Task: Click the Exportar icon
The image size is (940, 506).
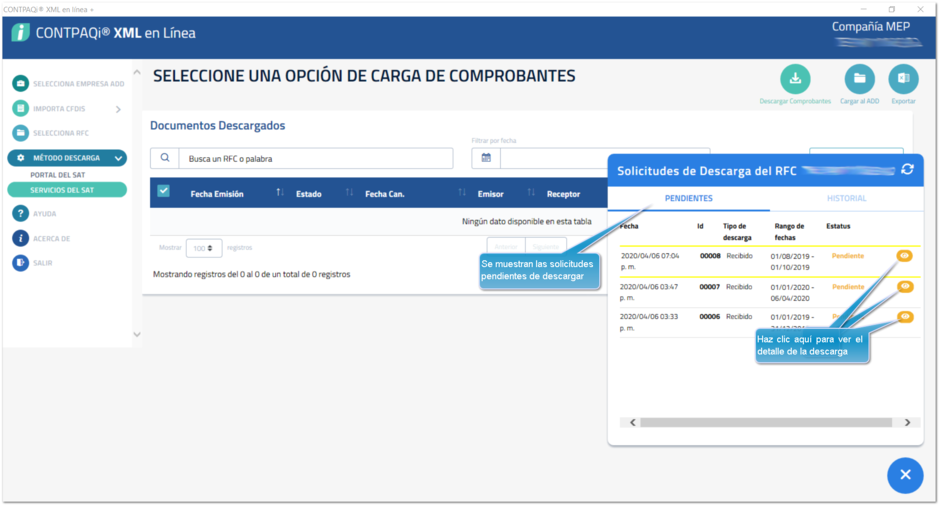Action: 903,79
